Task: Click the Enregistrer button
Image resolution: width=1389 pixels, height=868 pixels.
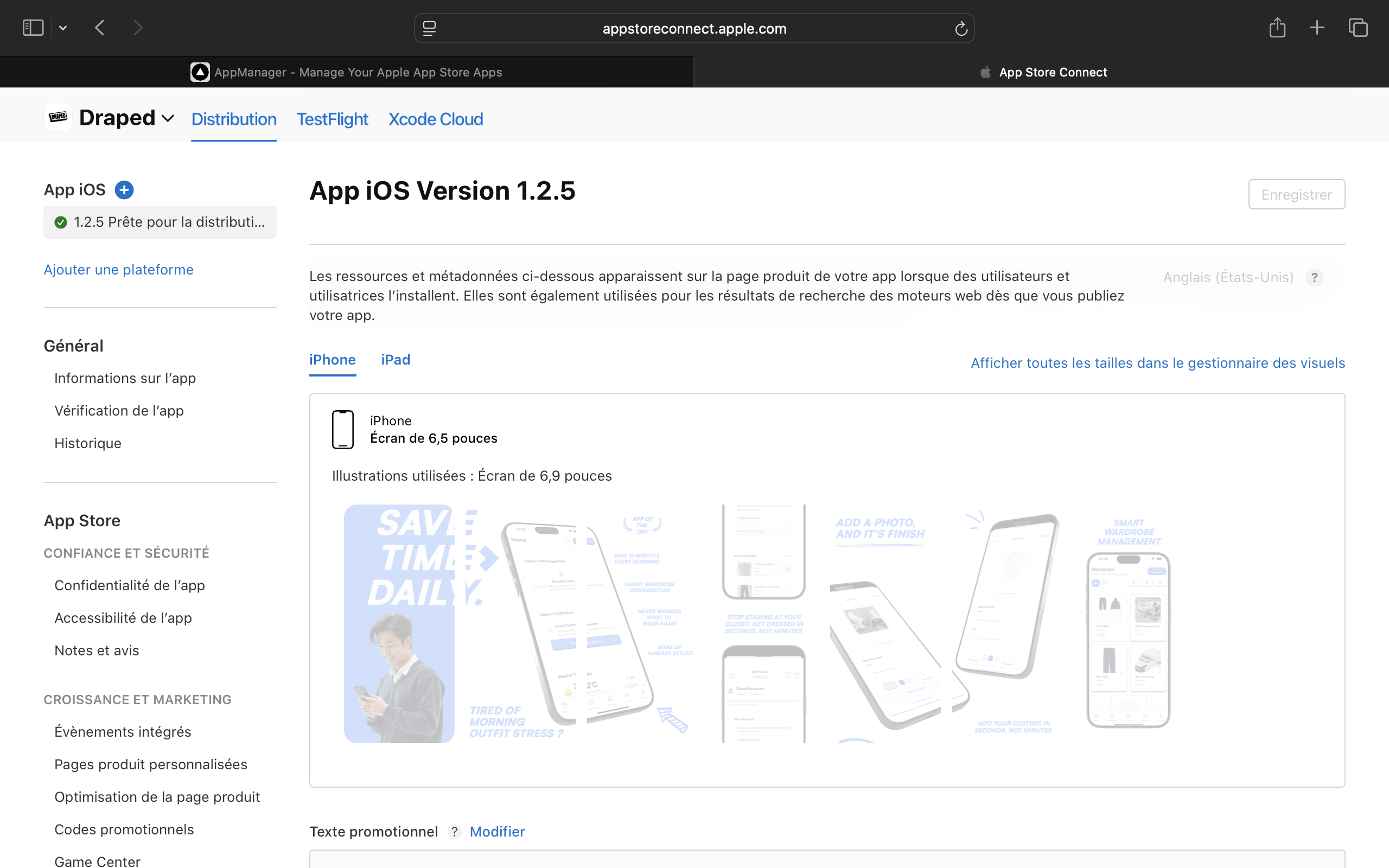Action: [x=1296, y=195]
